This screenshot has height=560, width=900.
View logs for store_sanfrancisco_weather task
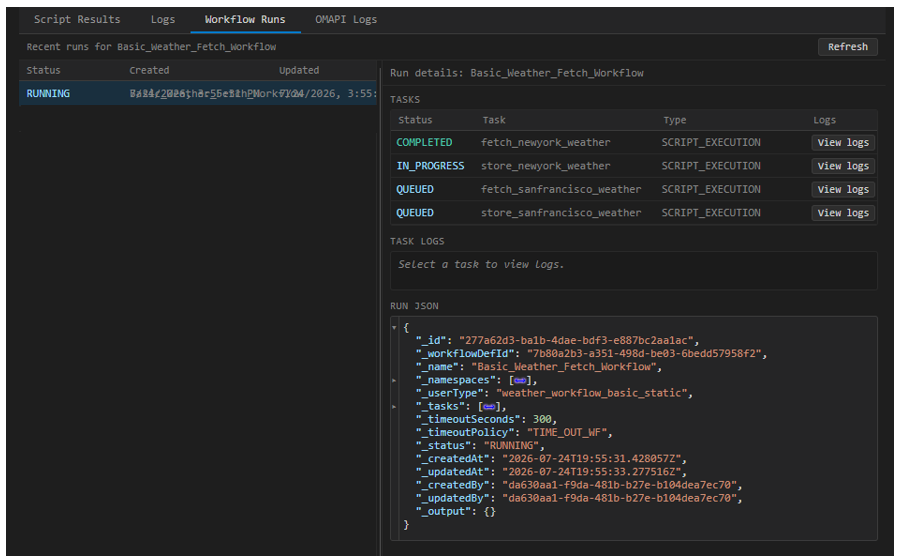(x=843, y=213)
